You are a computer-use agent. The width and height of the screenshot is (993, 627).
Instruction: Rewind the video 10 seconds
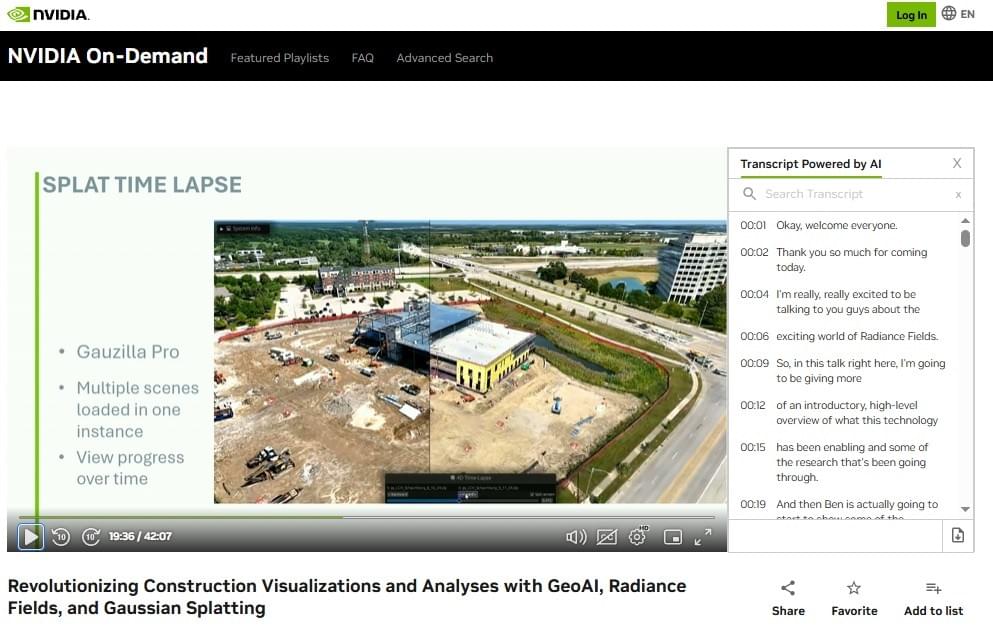click(x=61, y=537)
